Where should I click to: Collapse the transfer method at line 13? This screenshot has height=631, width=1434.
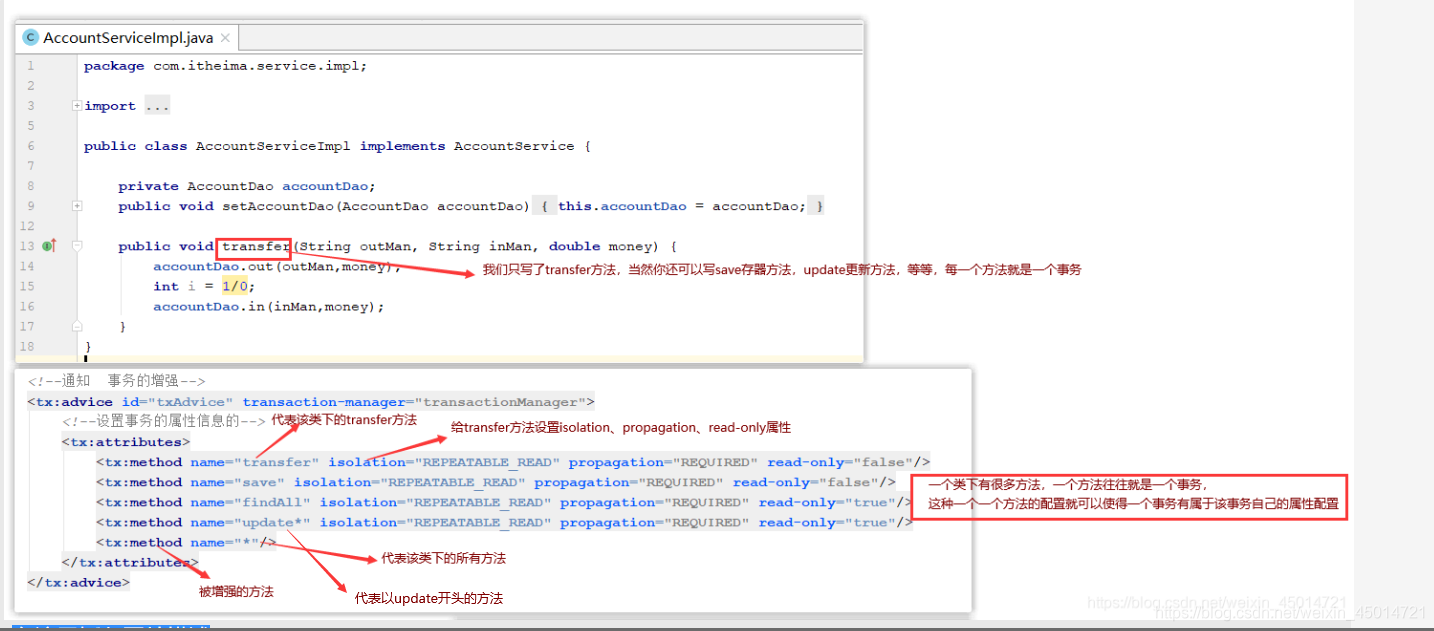[77, 246]
